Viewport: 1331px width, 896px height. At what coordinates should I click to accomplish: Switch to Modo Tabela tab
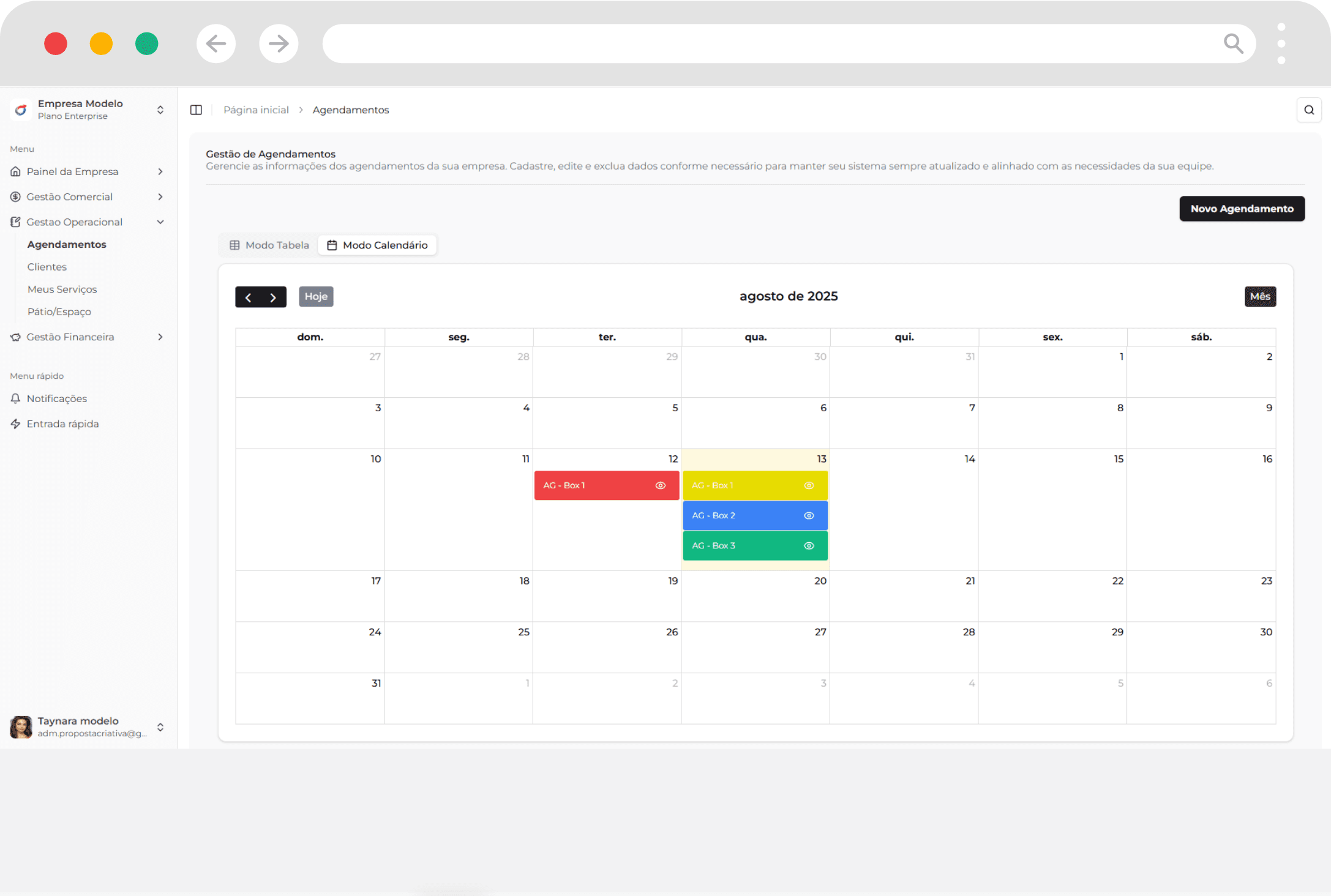tap(269, 245)
